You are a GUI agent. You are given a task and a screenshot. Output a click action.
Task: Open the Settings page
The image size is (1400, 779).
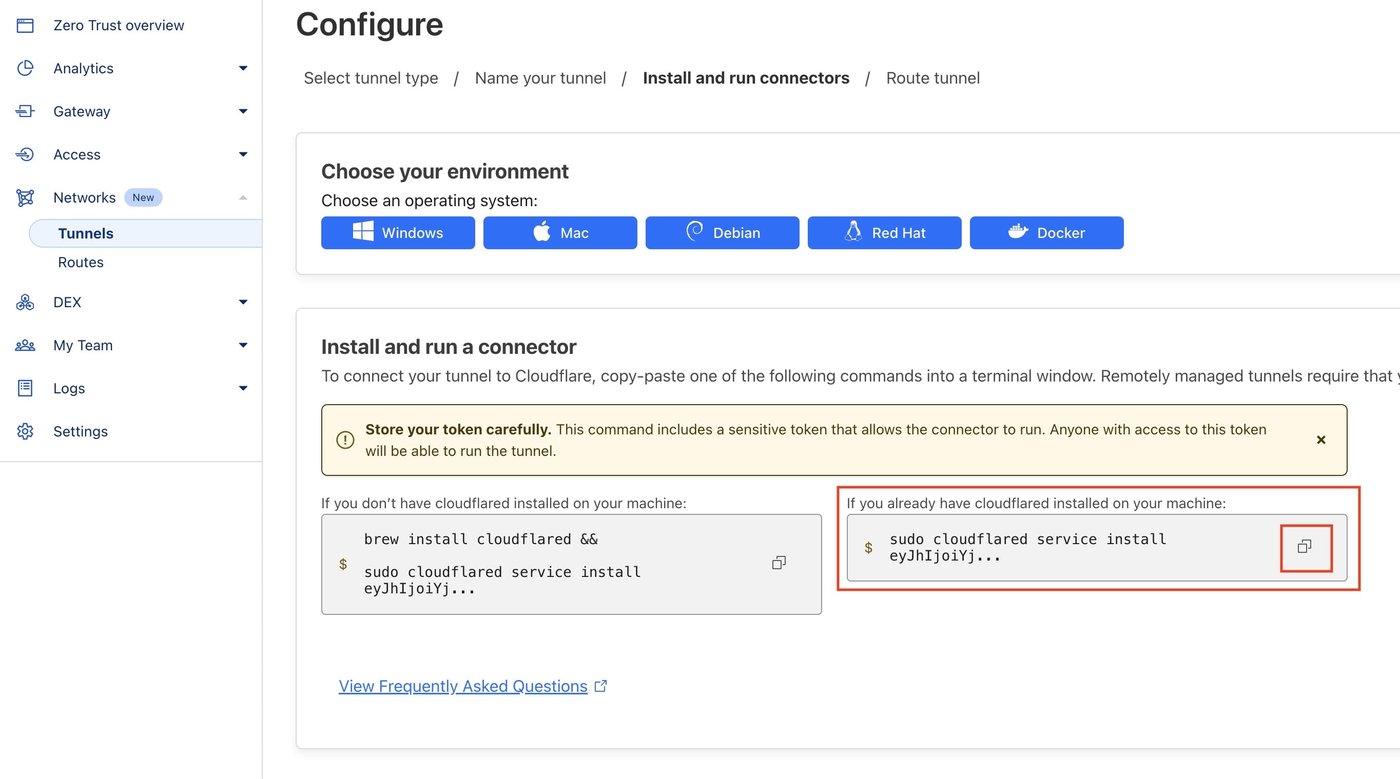coord(80,431)
